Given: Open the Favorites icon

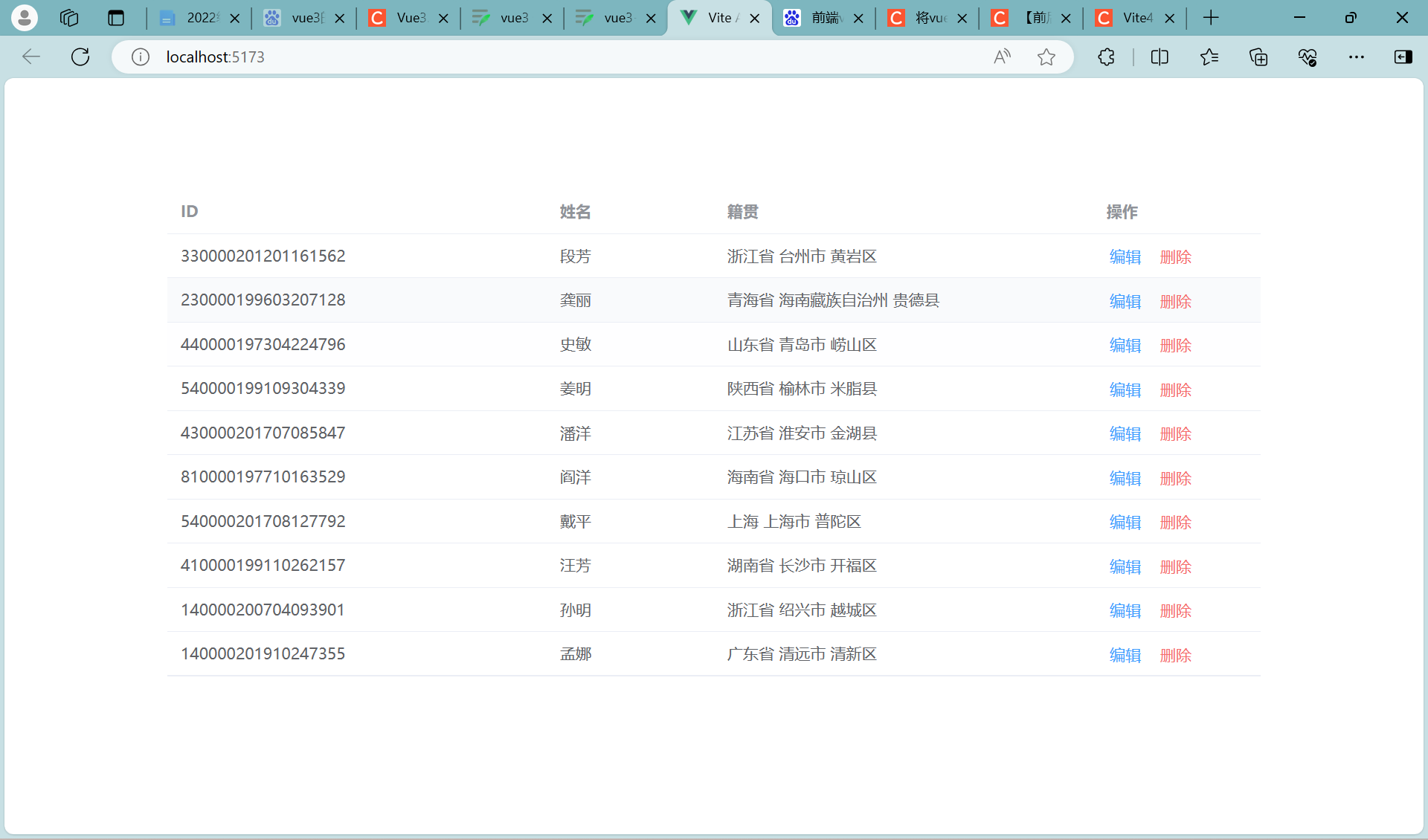Looking at the screenshot, I should coord(1209,56).
